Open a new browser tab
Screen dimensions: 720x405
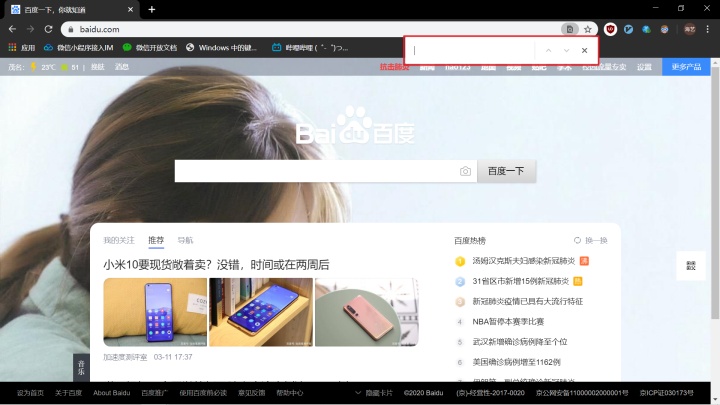[x=152, y=9]
